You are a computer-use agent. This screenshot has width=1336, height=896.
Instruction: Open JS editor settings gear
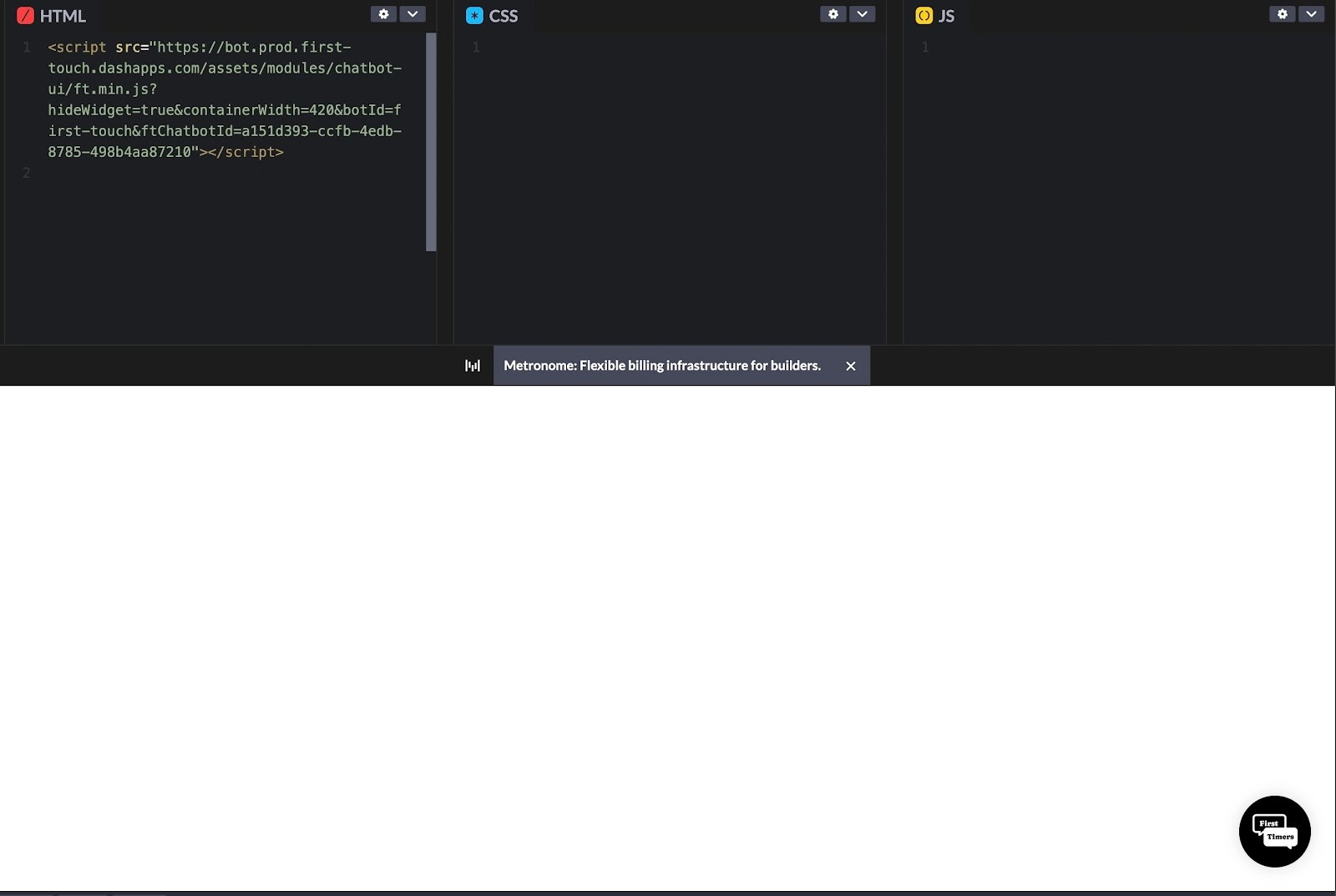coord(1283,14)
